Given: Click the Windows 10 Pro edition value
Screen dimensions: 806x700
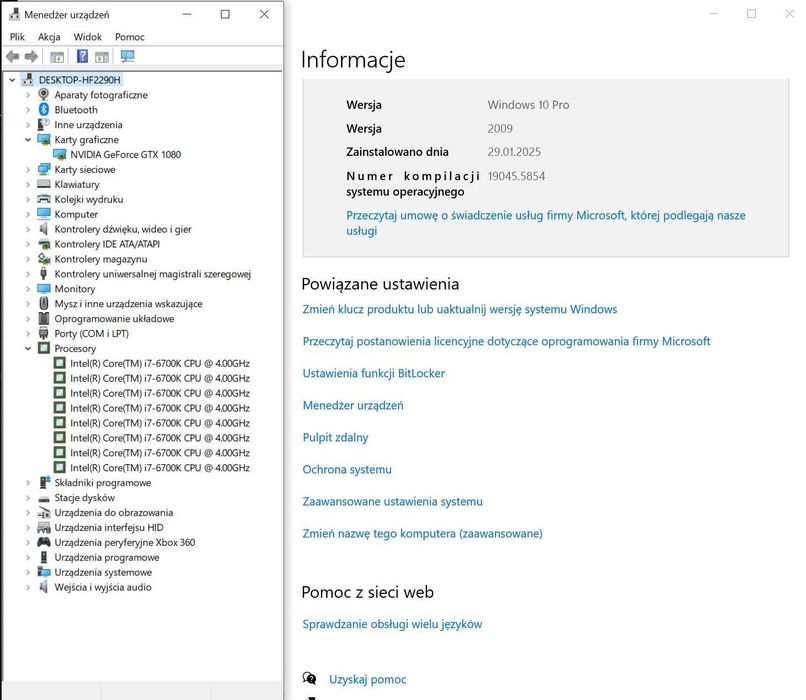Looking at the screenshot, I should 528,104.
